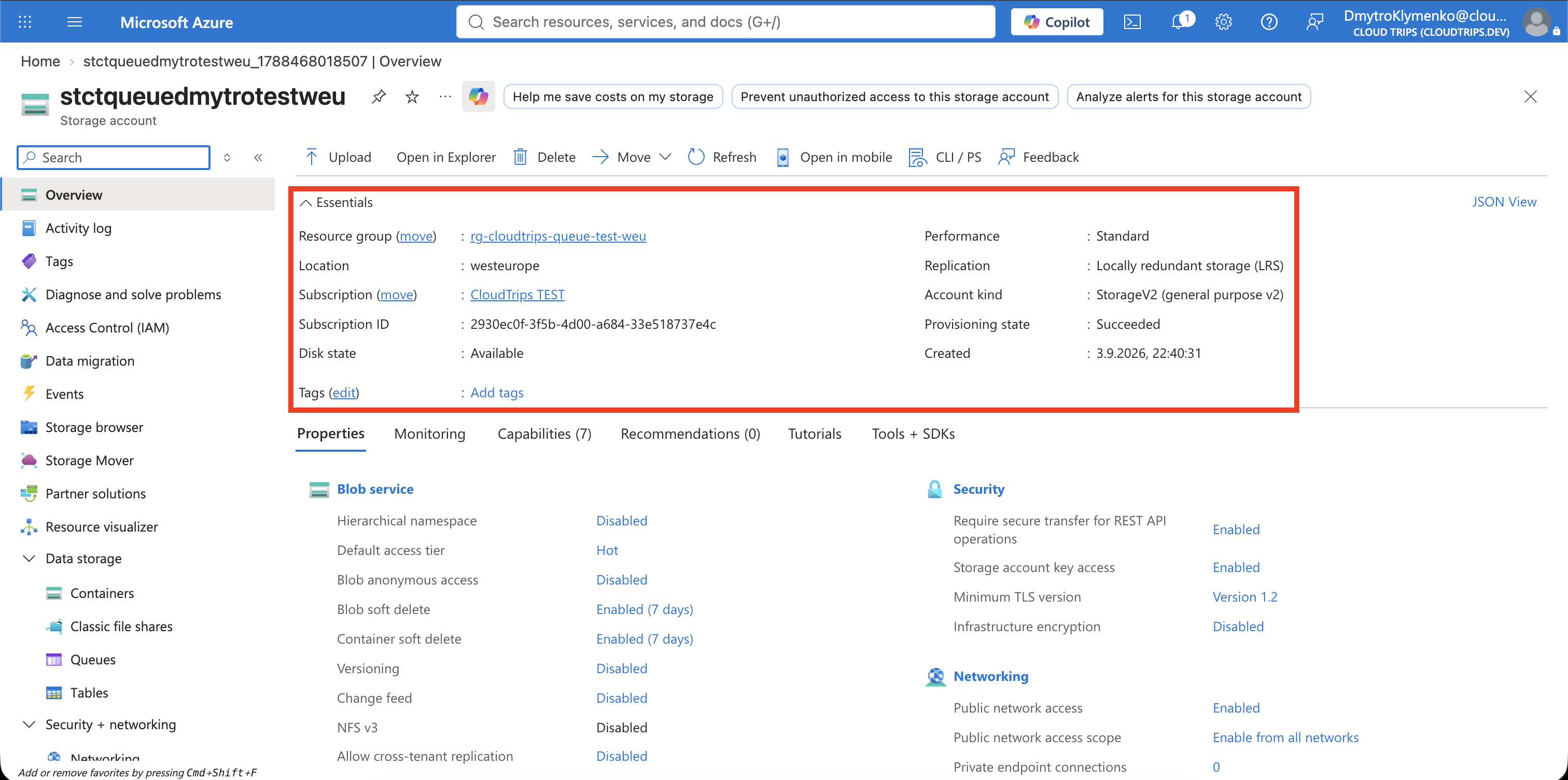Open Containers under Data storage
1568x780 pixels.
pyautogui.click(x=102, y=593)
